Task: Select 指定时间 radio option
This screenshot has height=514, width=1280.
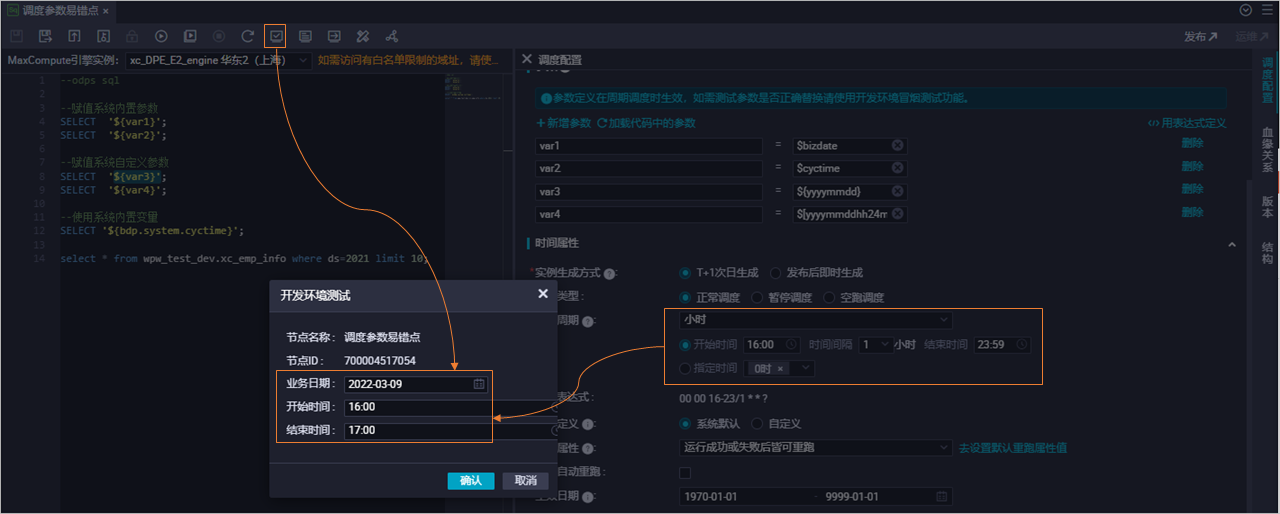Action: click(x=685, y=368)
